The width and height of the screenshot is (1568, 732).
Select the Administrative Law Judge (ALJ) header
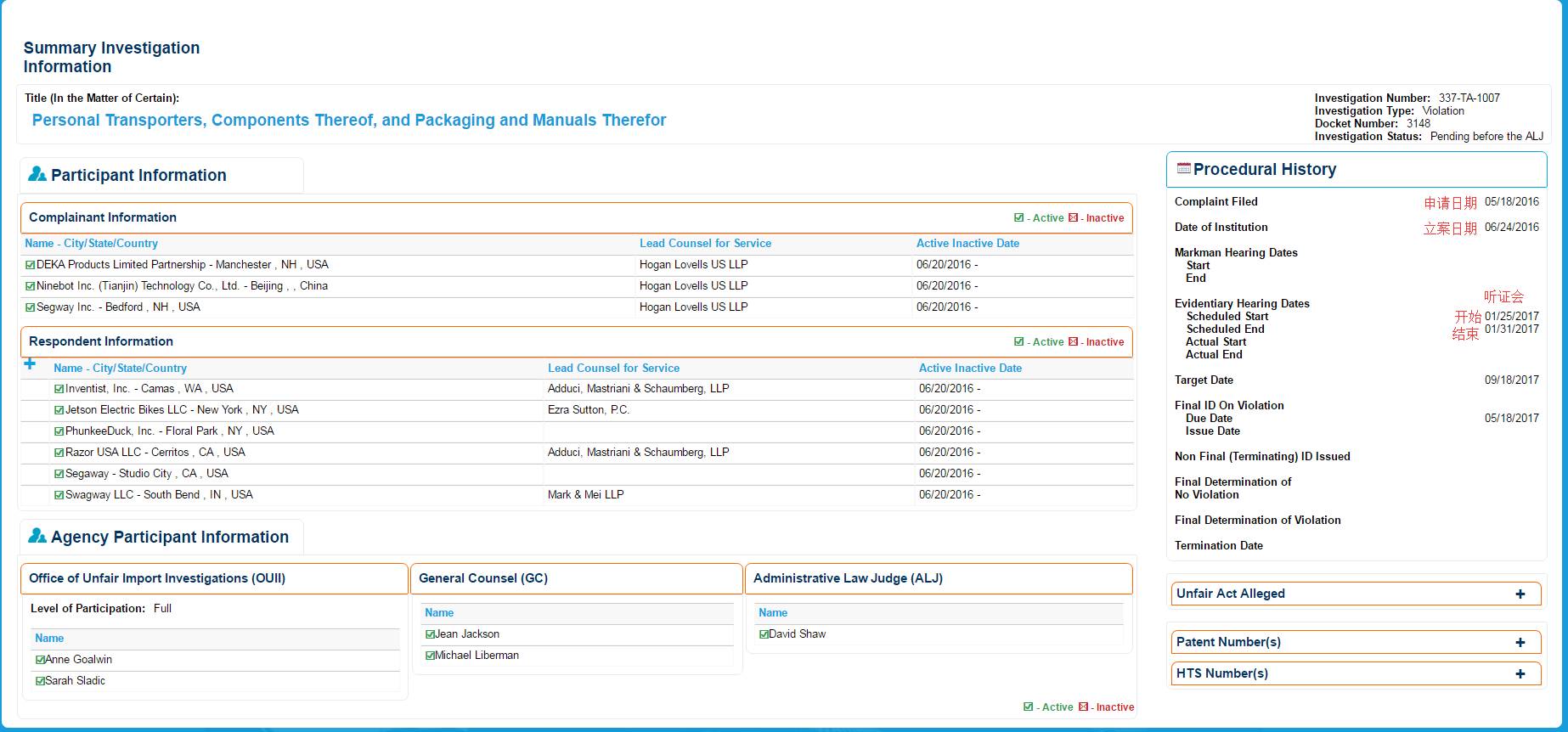point(939,579)
